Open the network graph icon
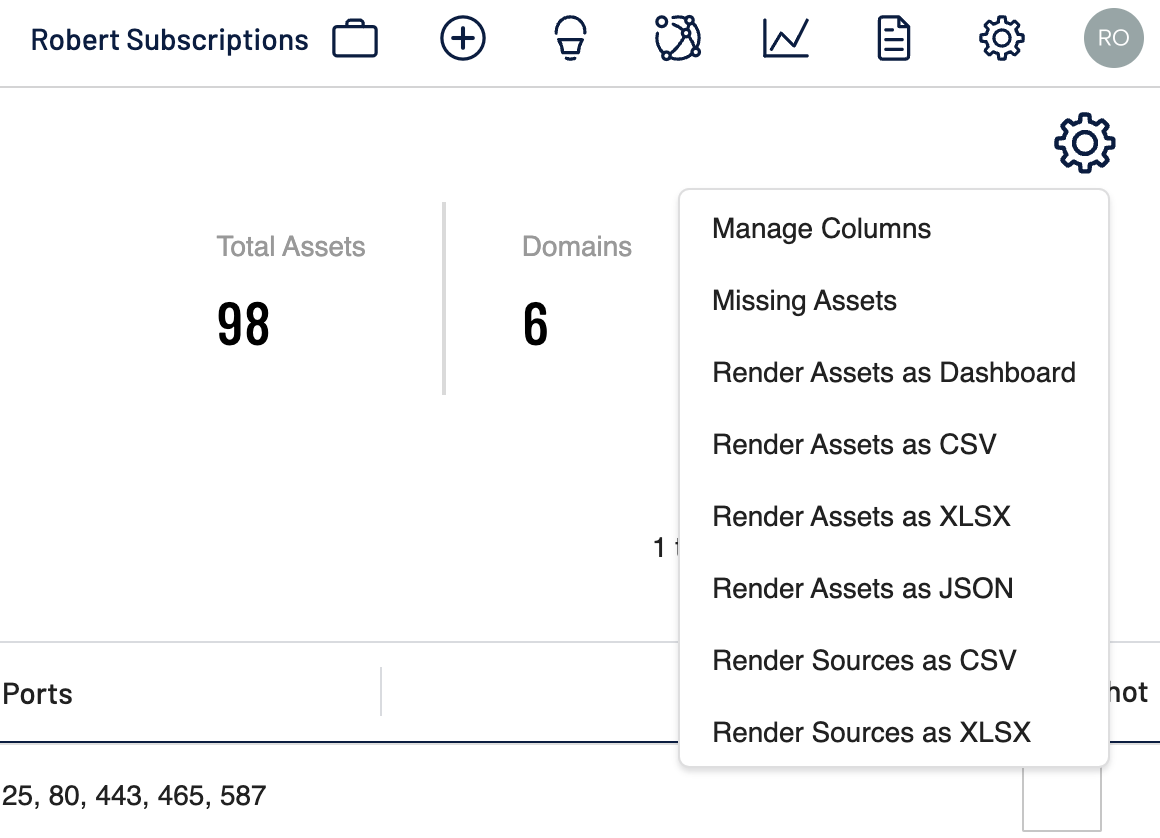This screenshot has height=838, width=1160. tap(676, 38)
